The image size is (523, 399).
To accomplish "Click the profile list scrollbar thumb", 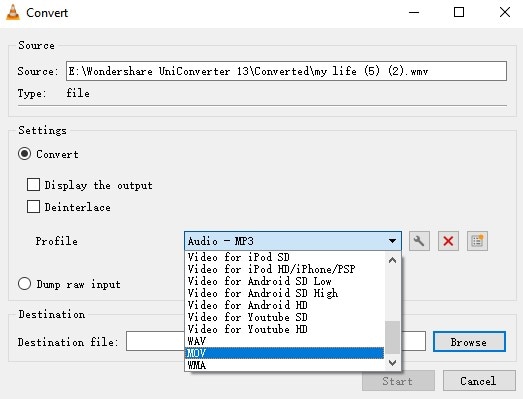I will click(x=392, y=337).
